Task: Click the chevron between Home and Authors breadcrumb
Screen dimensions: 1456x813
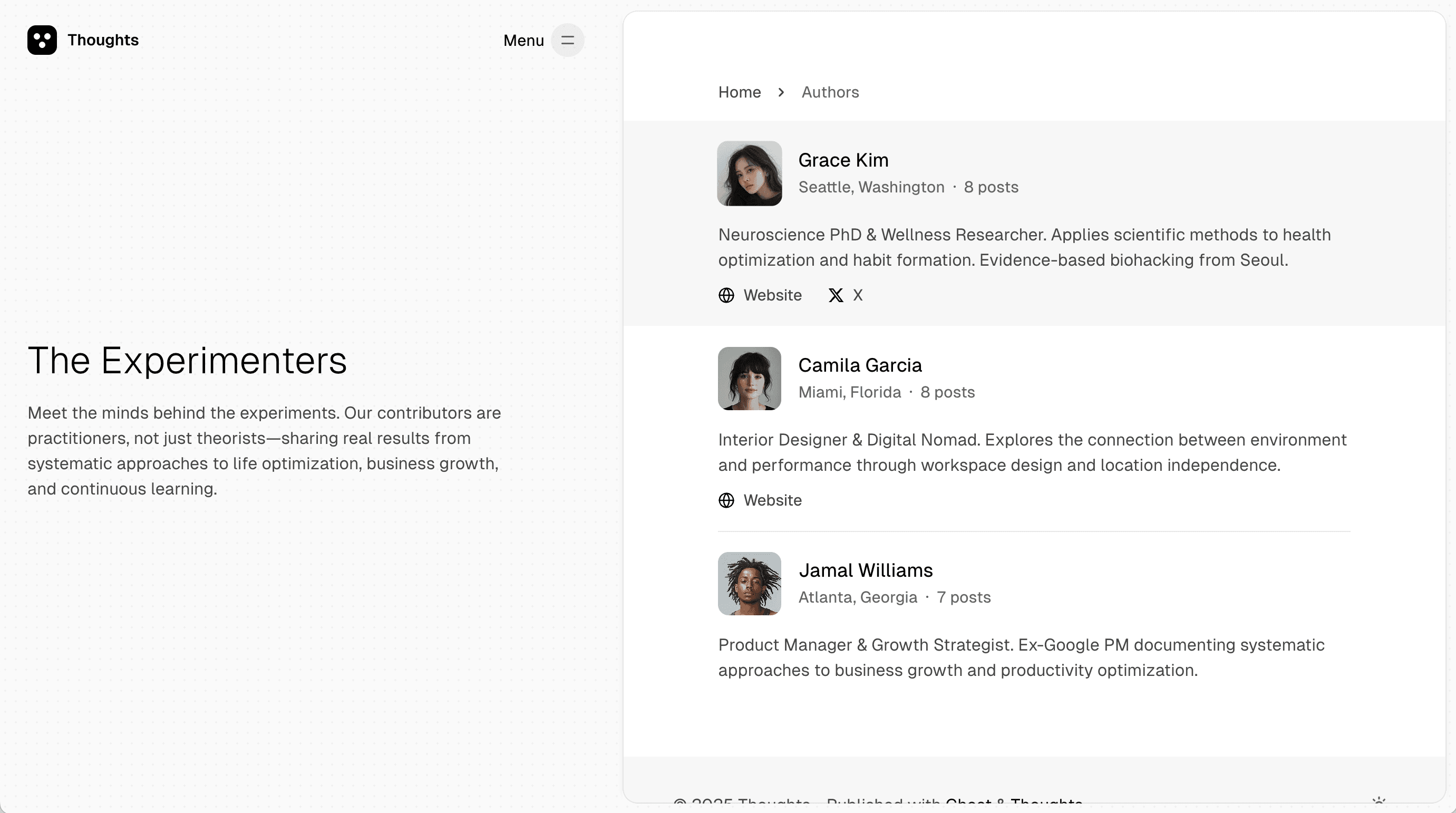Action: [x=781, y=92]
